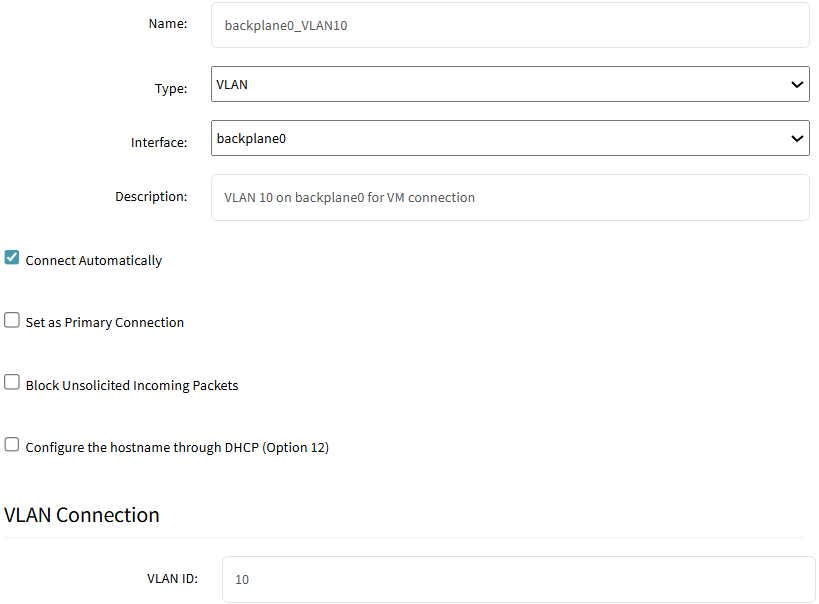Enable Set as Primary Connection
819x604 pixels.
pos(11,320)
